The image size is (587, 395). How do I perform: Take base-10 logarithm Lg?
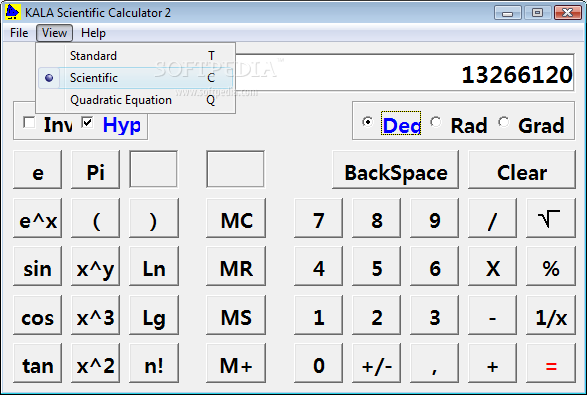point(153,315)
